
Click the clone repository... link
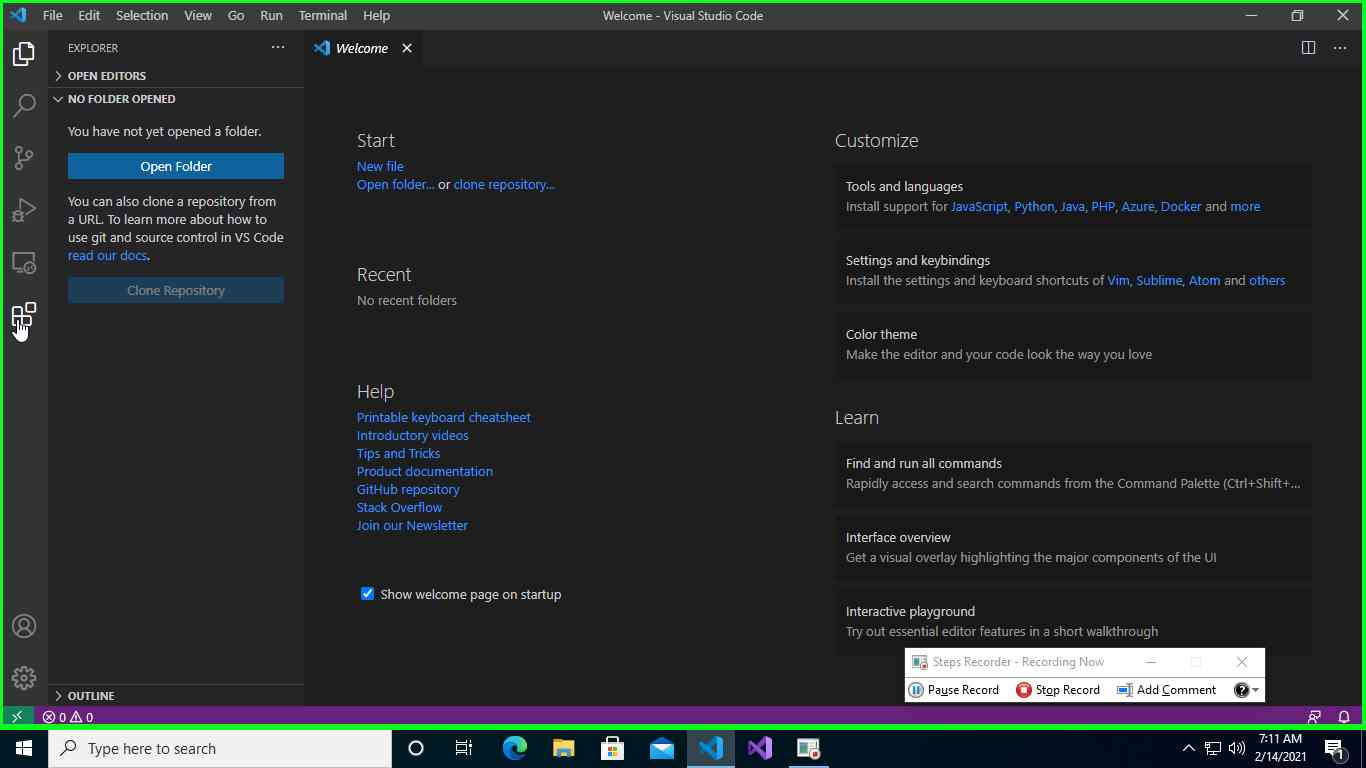(504, 184)
